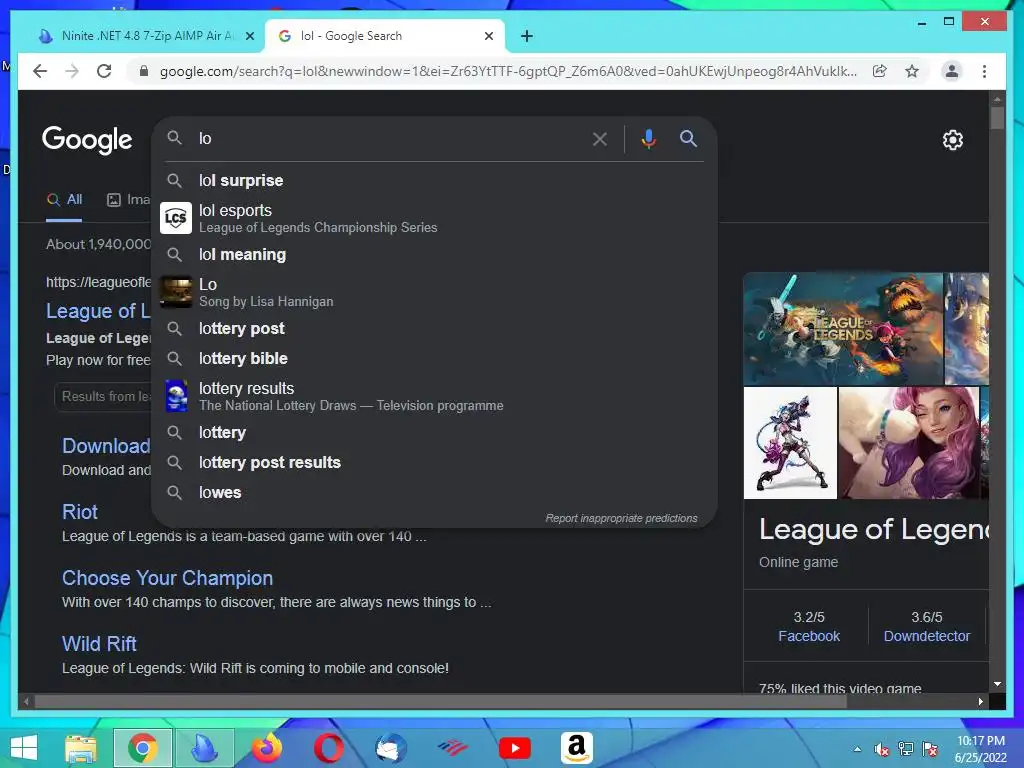This screenshot has height=768, width=1024.
Task: Open a new tab with plus button
Action: click(x=526, y=36)
